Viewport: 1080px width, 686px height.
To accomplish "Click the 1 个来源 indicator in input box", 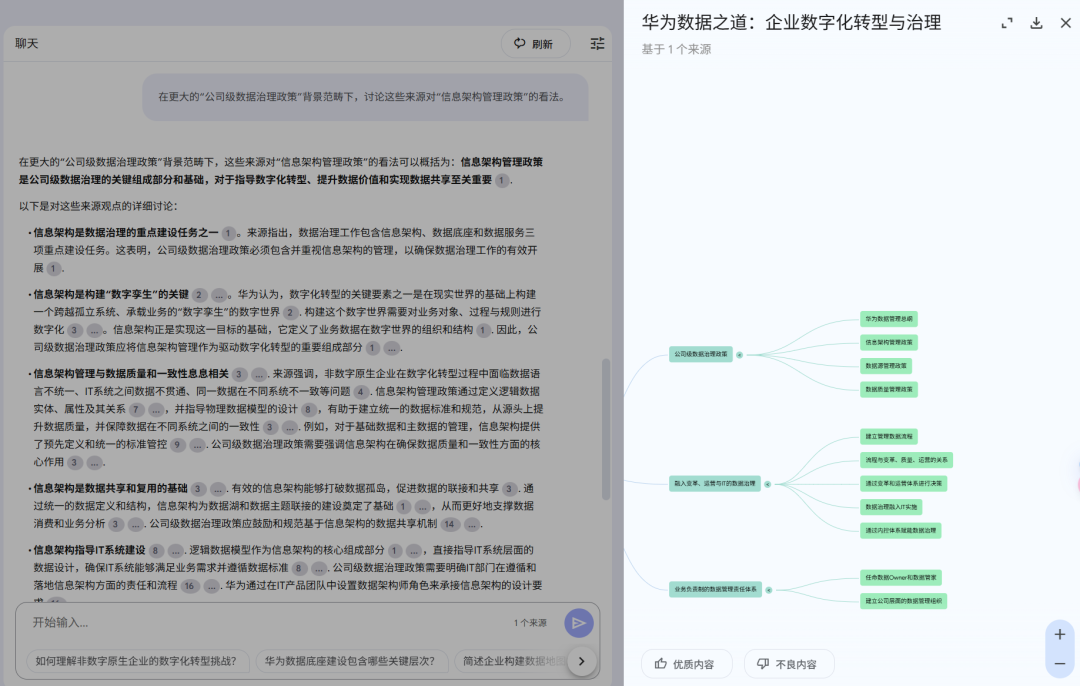I will point(530,623).
